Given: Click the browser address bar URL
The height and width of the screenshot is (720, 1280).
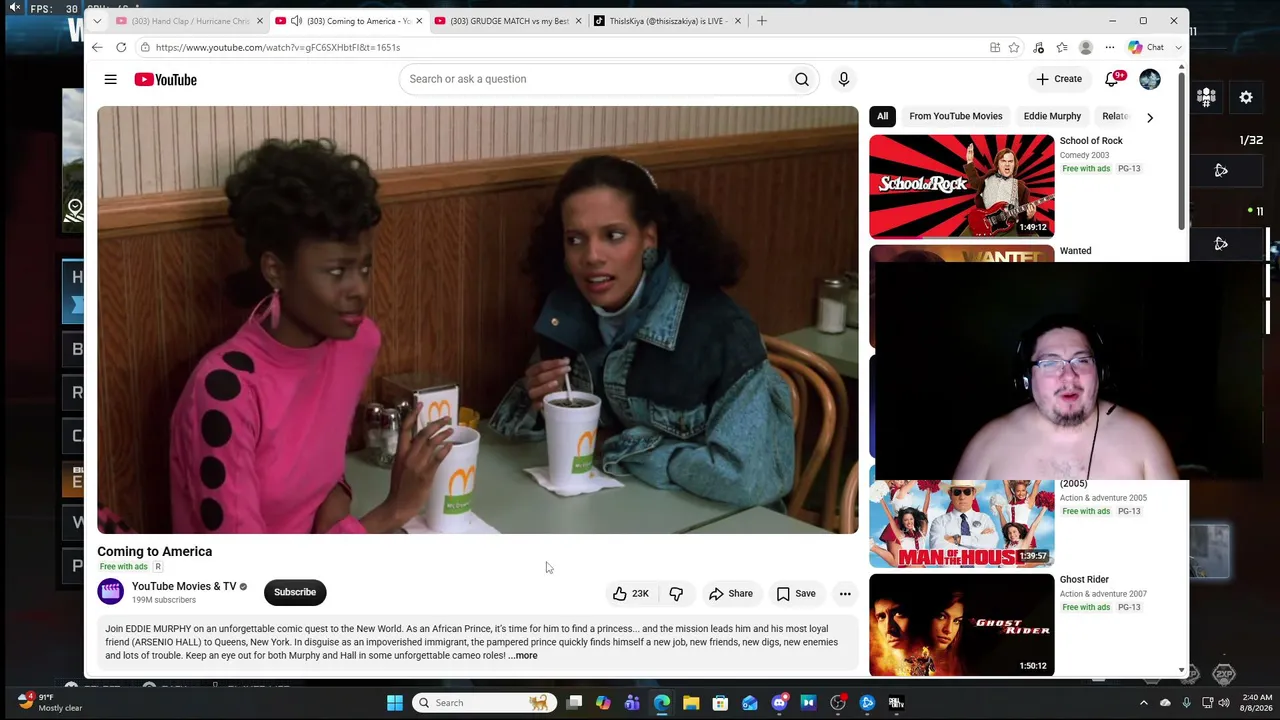Looking at the screenshot, I should tap(278, 47).
